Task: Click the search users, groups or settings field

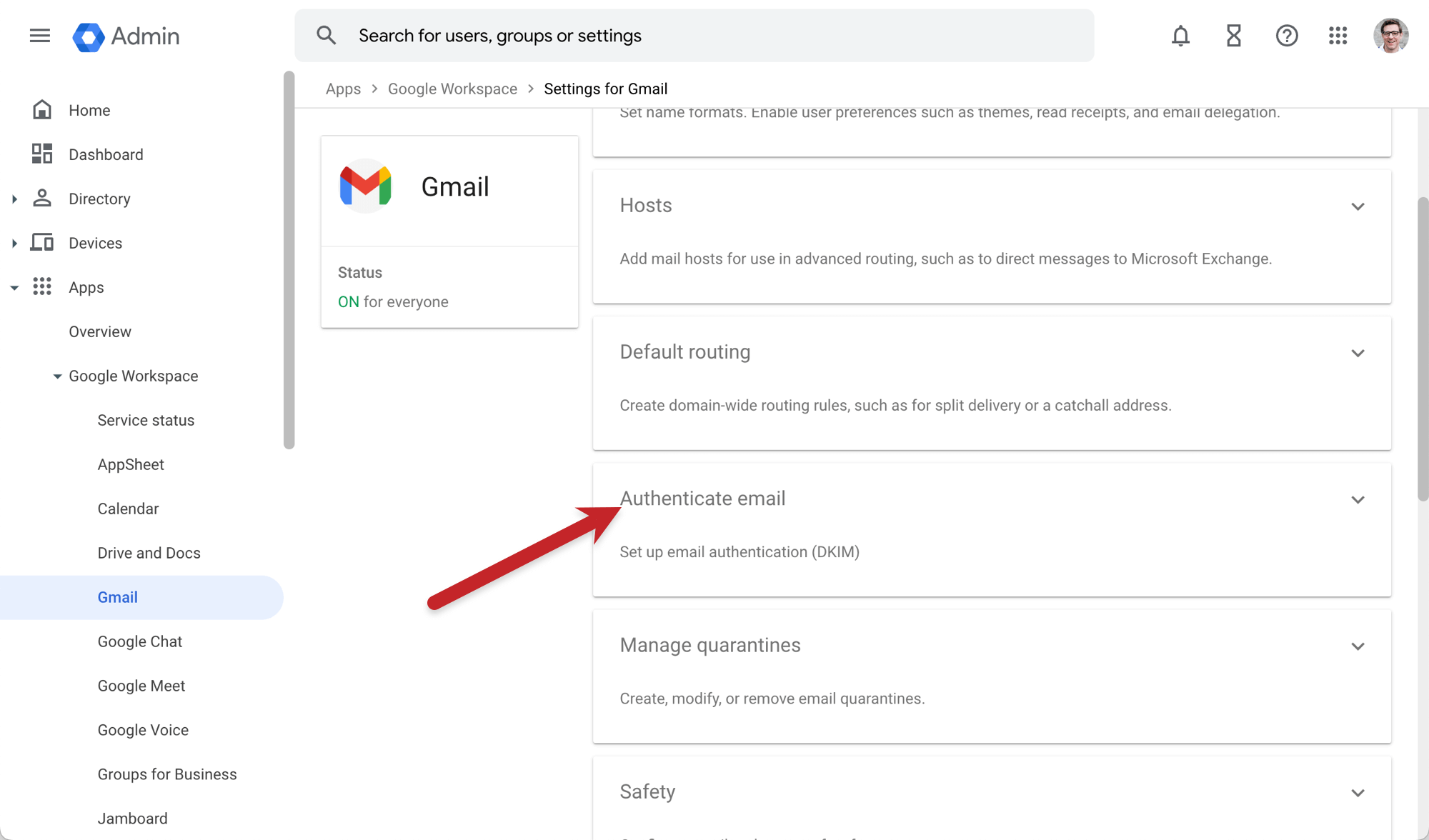Action: 694,36
